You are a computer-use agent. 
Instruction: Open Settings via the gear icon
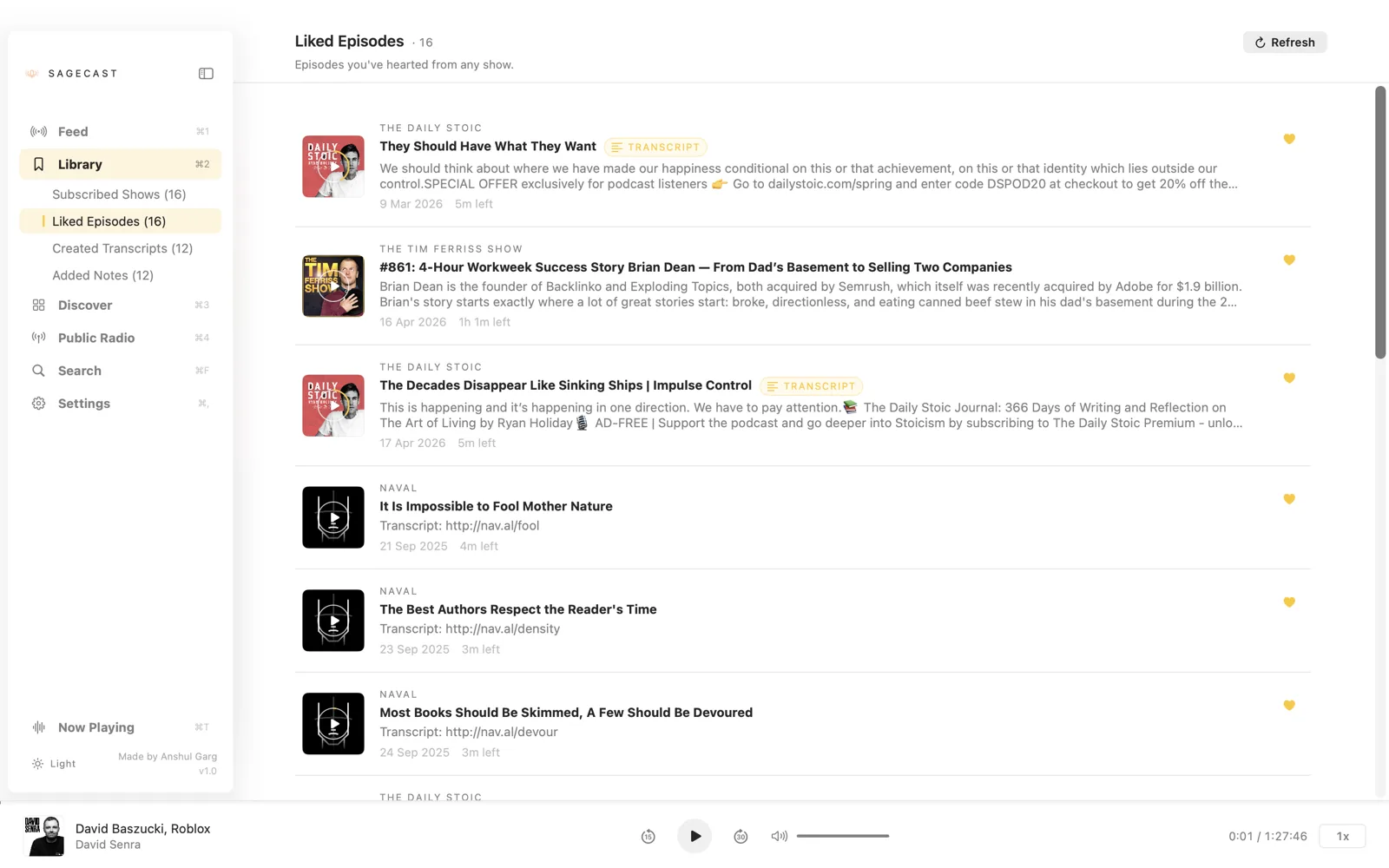(x=37, y=403)
